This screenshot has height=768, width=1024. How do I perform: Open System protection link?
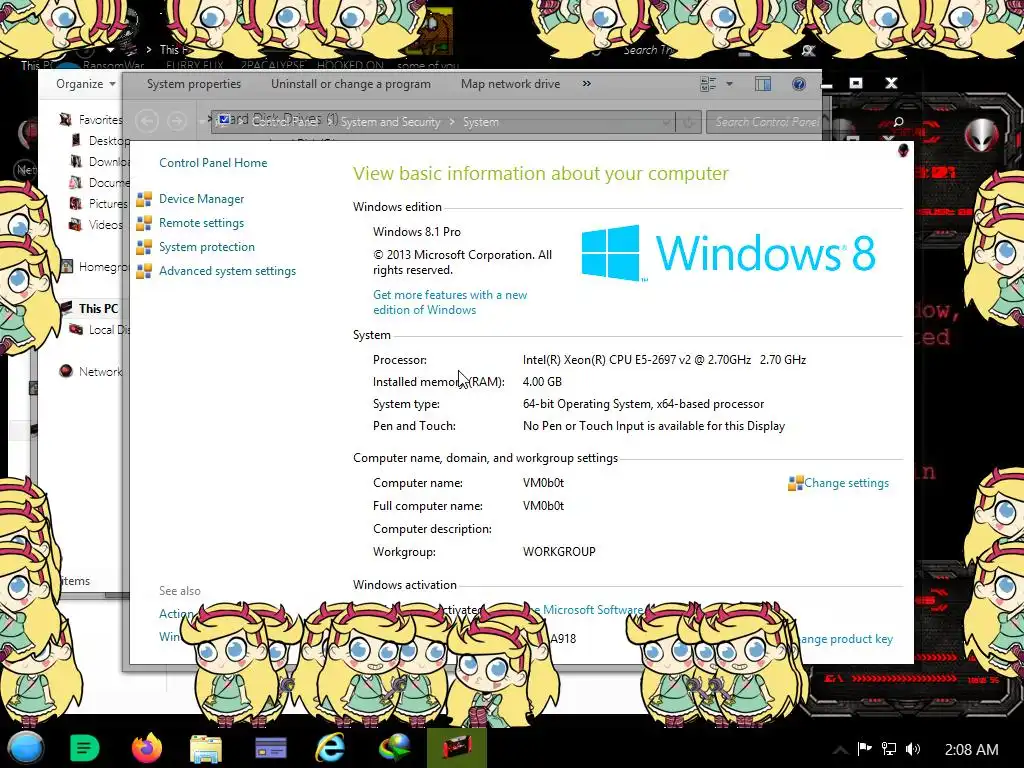206,247
